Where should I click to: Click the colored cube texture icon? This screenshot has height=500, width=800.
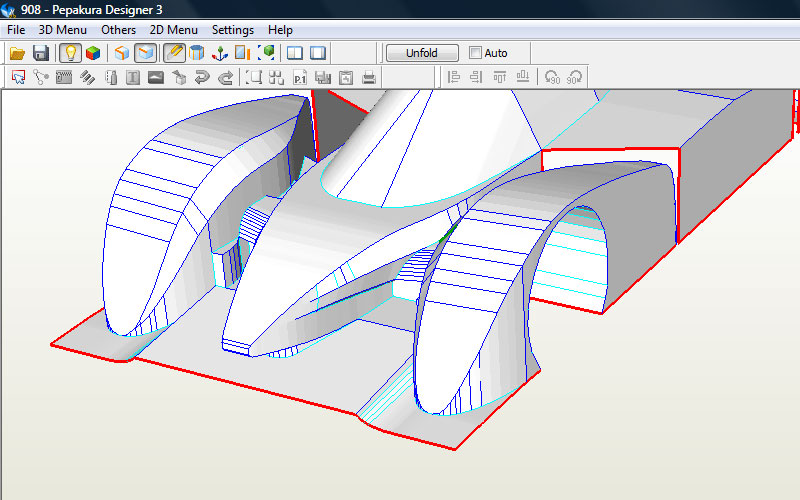click(x=93, y=53)
